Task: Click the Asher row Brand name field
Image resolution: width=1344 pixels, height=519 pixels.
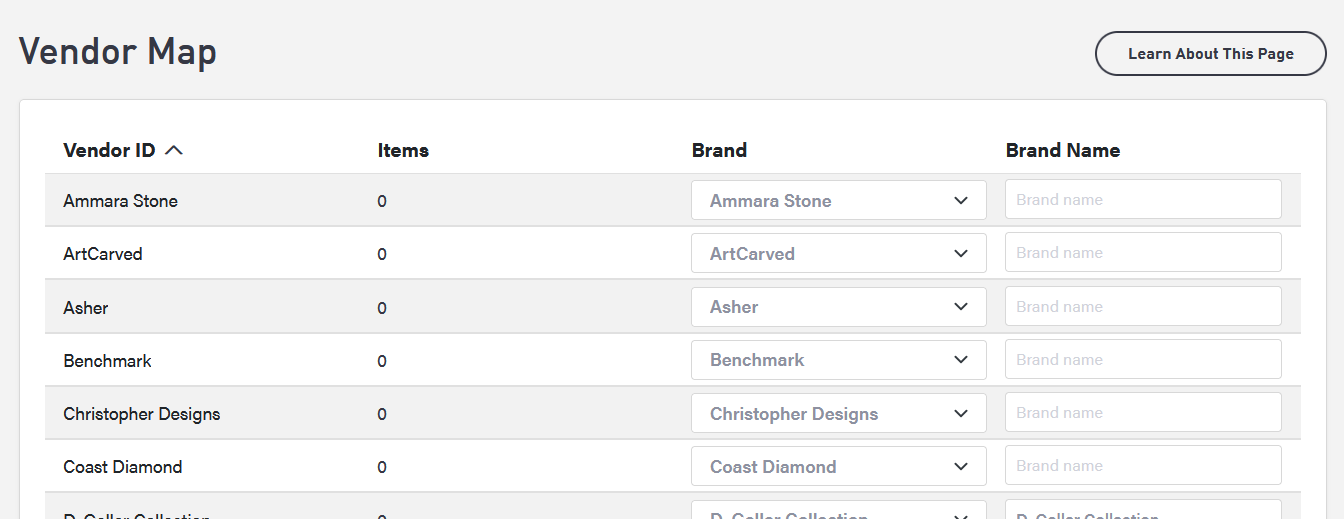Action: [1142, 307]
